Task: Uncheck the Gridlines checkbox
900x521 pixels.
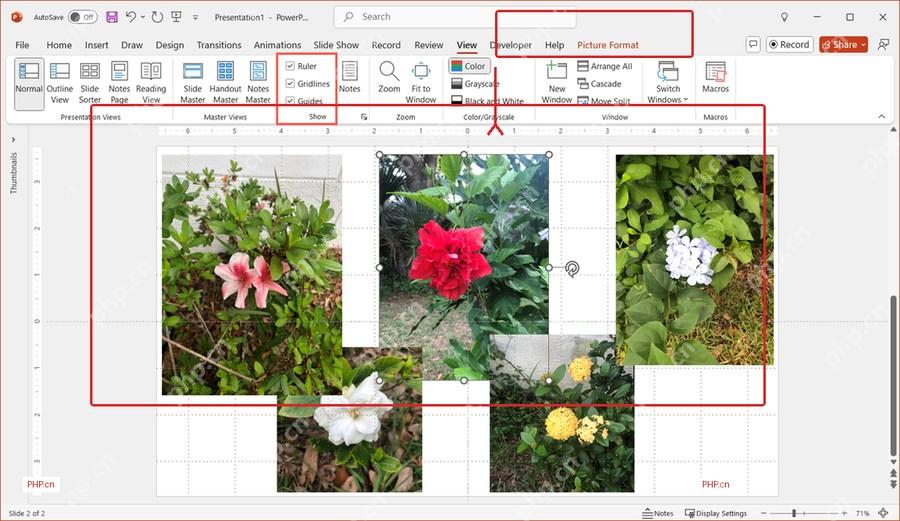Action: 290,83
